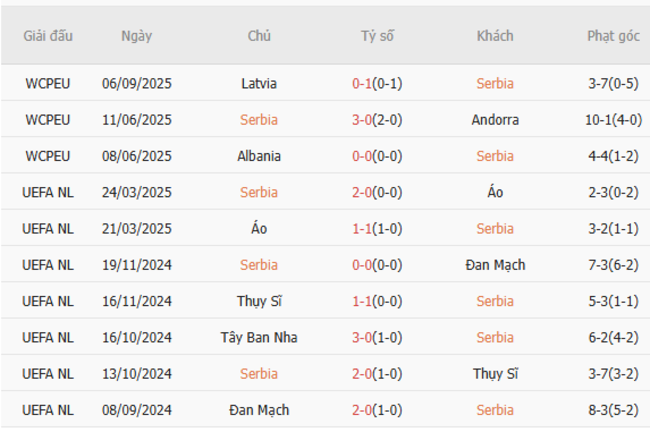This screenshot has height=432, width=650.
Task: Open the Thụy Sĩ home team link
Action: 259,301
